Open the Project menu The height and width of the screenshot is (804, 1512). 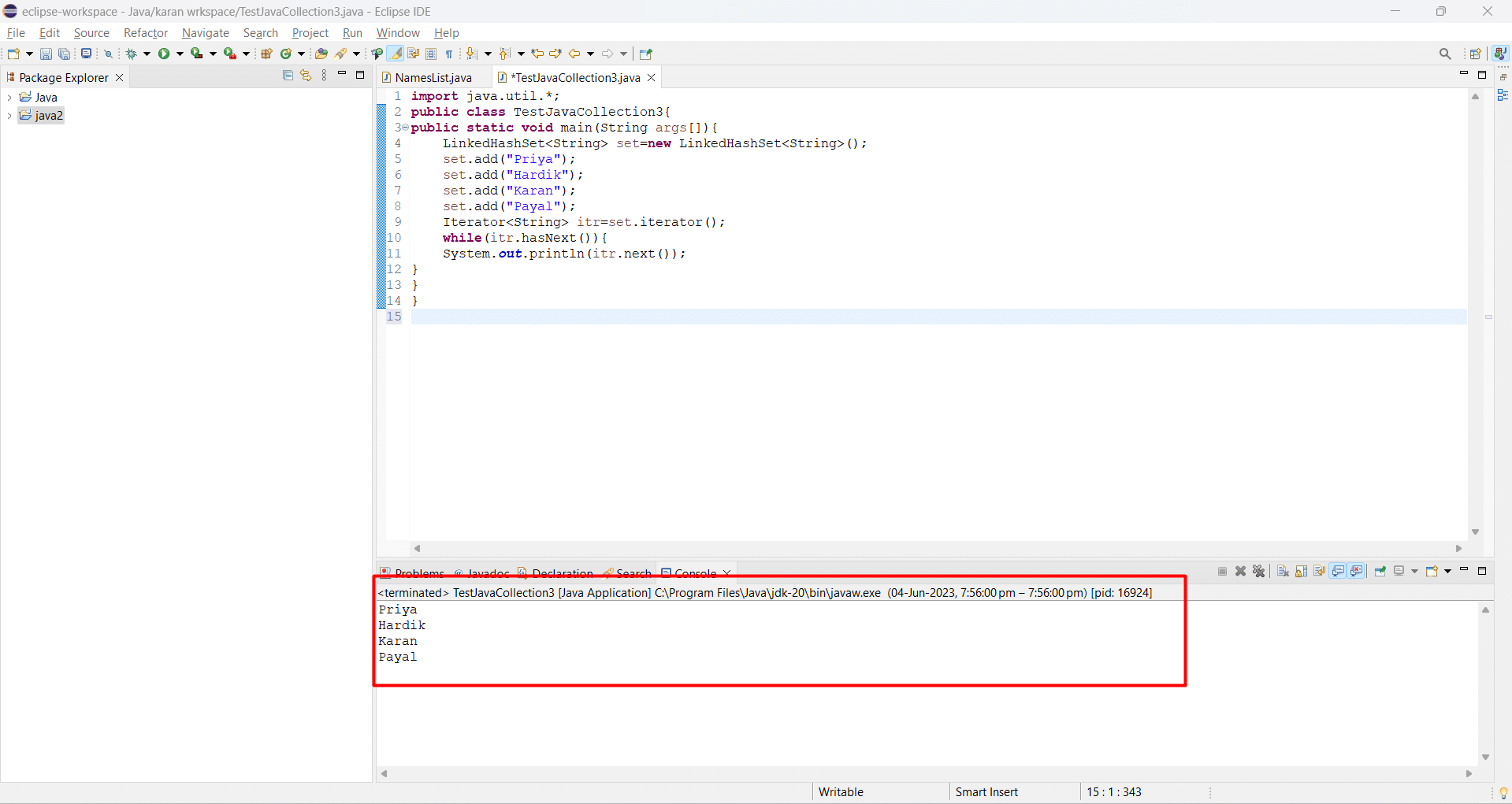310,33
